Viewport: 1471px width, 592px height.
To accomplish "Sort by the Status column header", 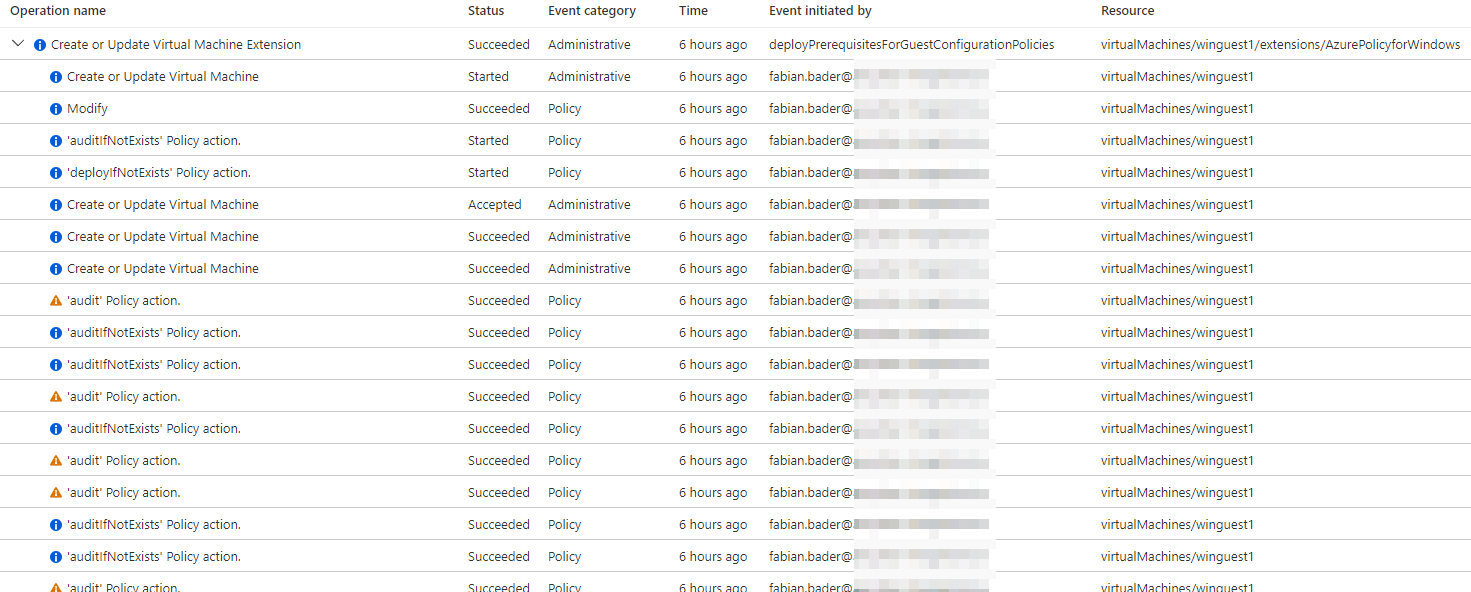I will (x=485, y=11).
